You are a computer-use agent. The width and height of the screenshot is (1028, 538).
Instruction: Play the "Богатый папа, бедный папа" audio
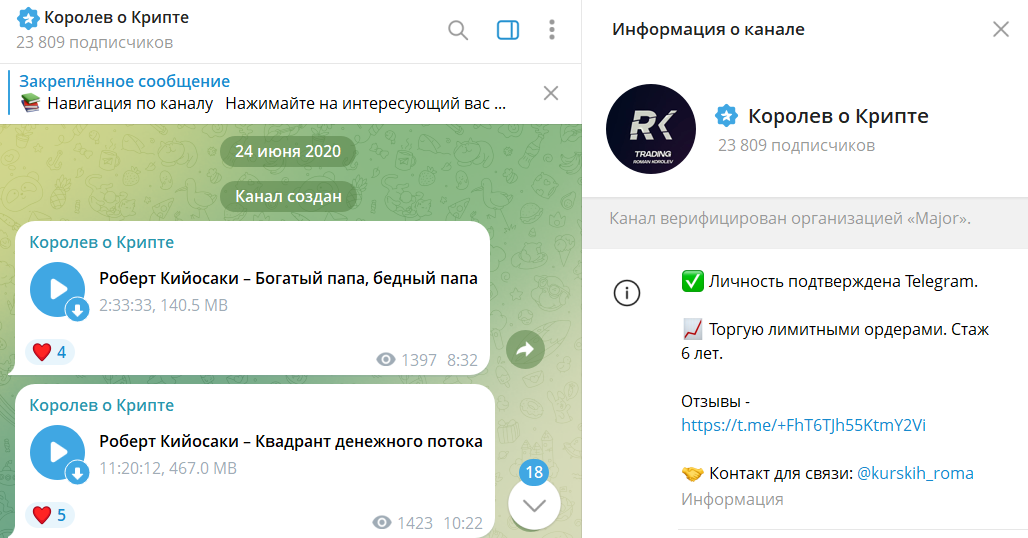(57, 289)
